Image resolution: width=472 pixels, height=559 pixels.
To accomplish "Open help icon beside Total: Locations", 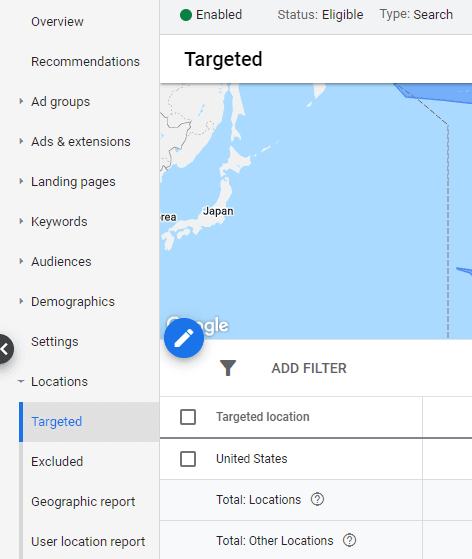I will (317, 499).
